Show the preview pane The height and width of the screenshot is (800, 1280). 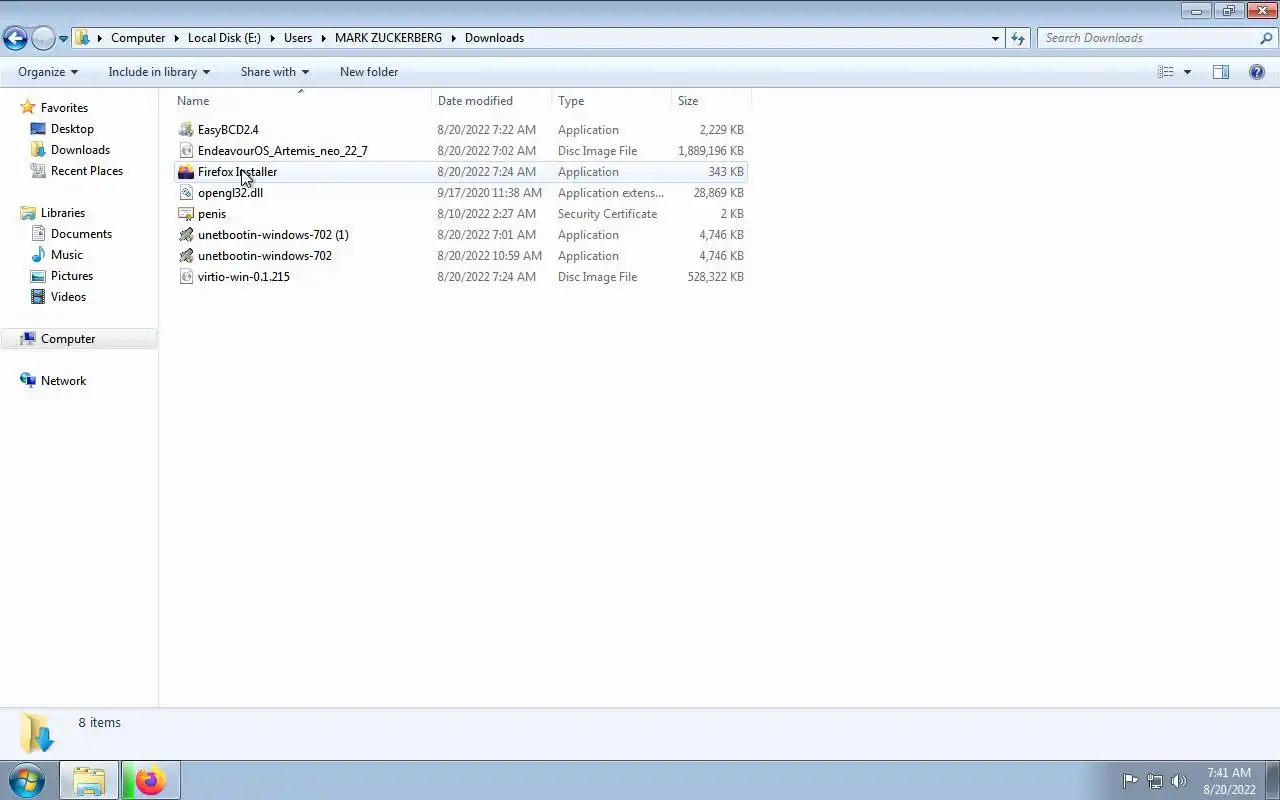tap(1221, 72)
